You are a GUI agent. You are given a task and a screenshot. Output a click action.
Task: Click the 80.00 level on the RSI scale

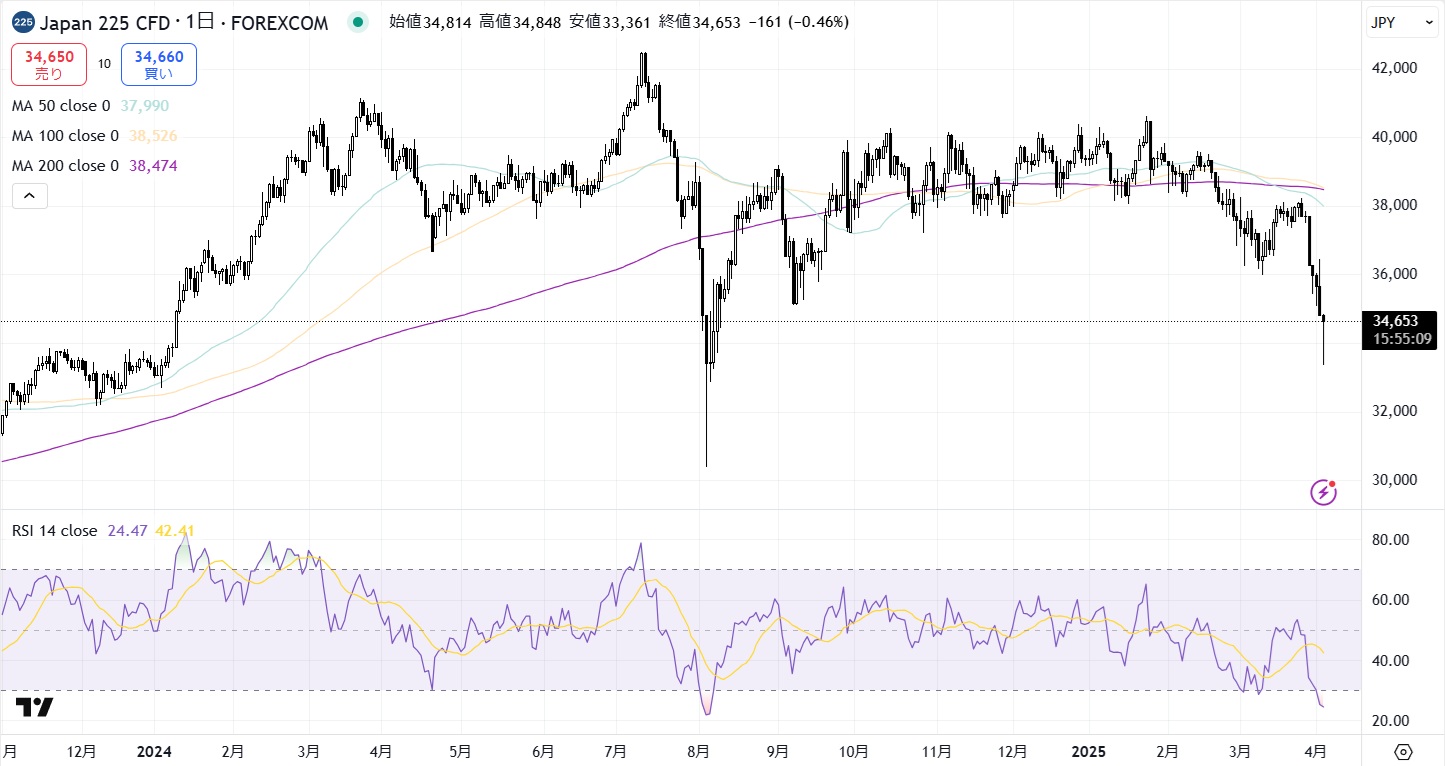(1389, 540)
